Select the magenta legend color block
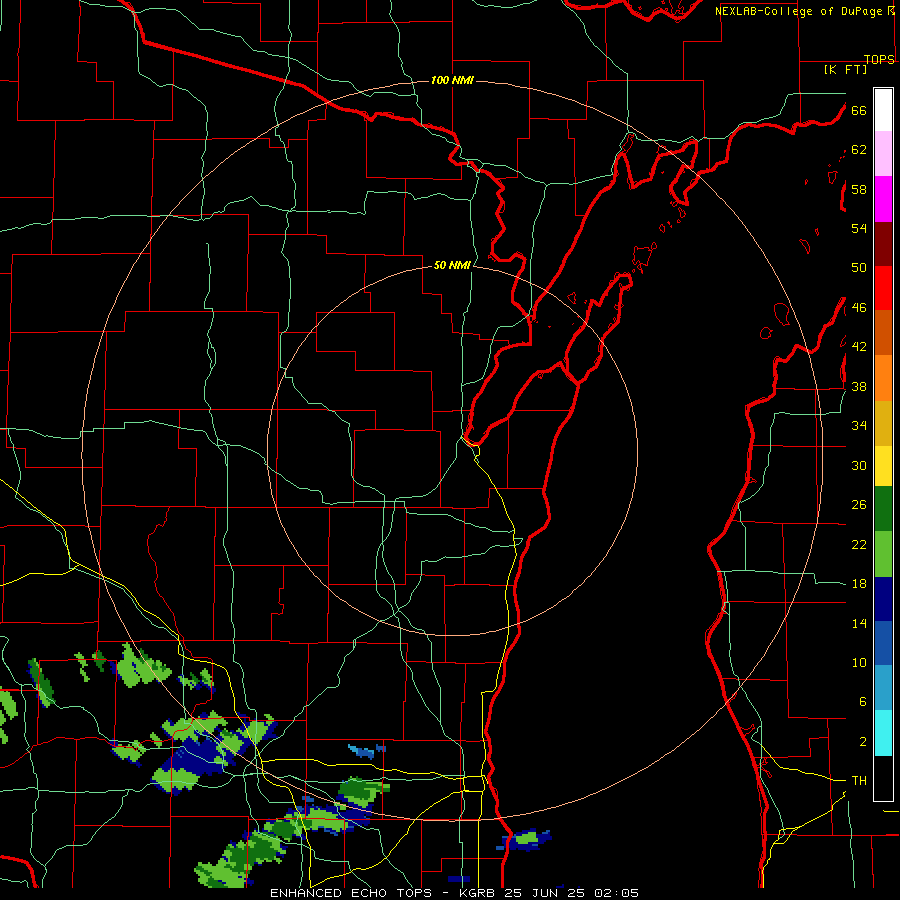Image resolution: width=900 pixels, height=900 pixels. (883, 199)
